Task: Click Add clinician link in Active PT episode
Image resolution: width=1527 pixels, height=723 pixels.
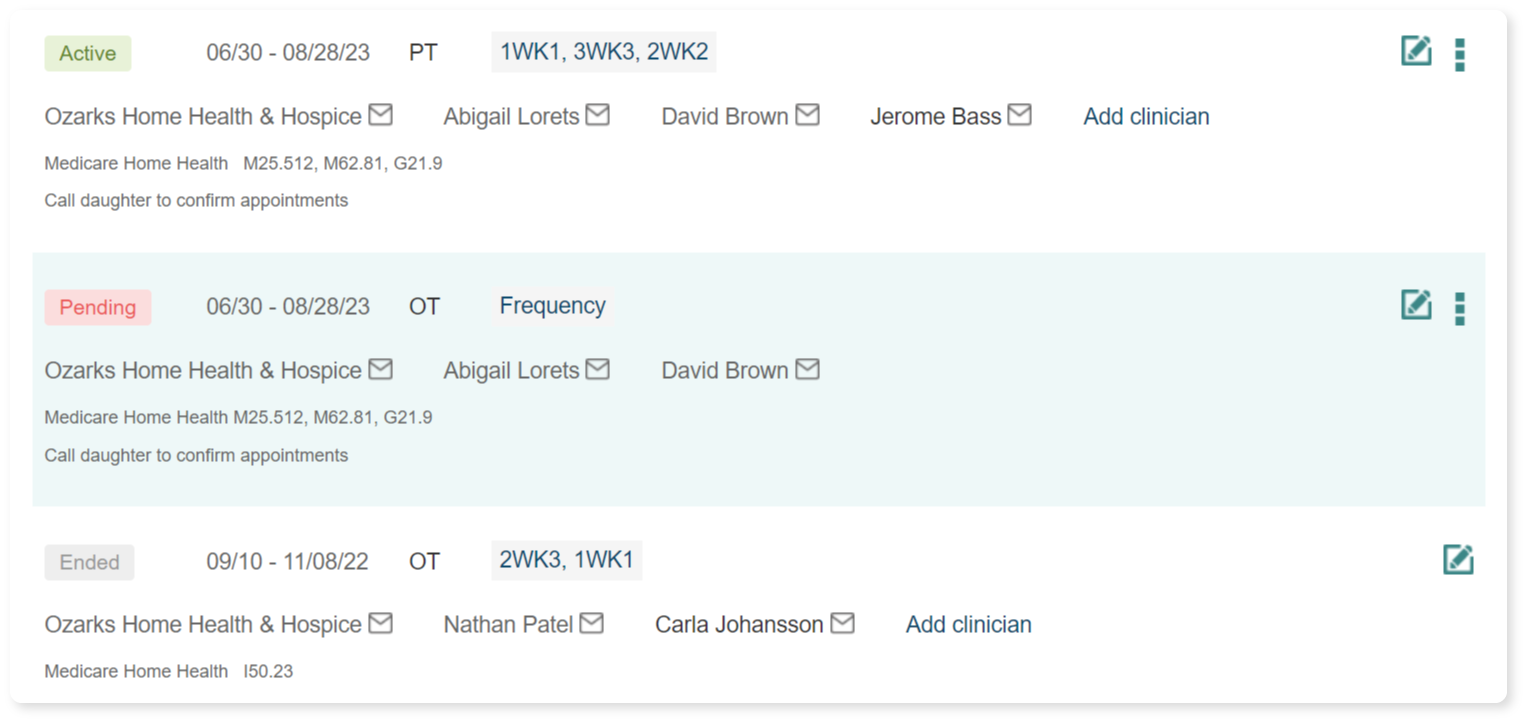Action: (1146, 117)
